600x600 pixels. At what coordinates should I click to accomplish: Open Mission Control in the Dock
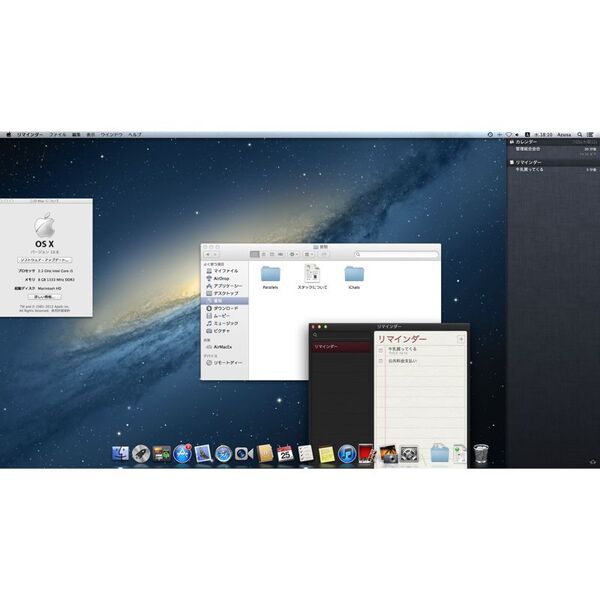(x=161, y=454)
